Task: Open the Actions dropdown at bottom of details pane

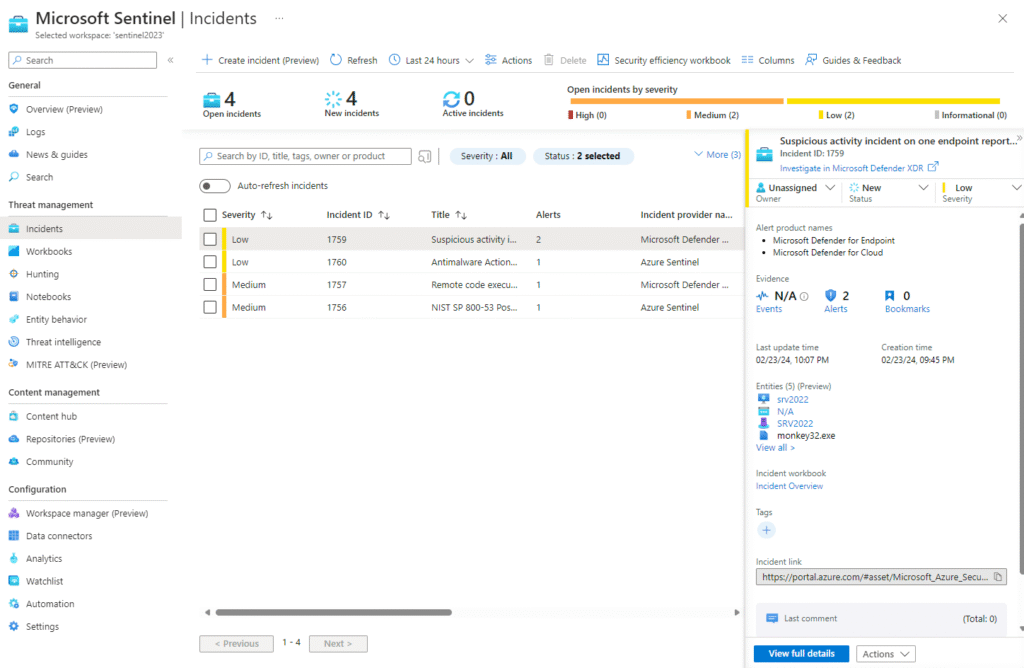Action: tap(885, 654)
